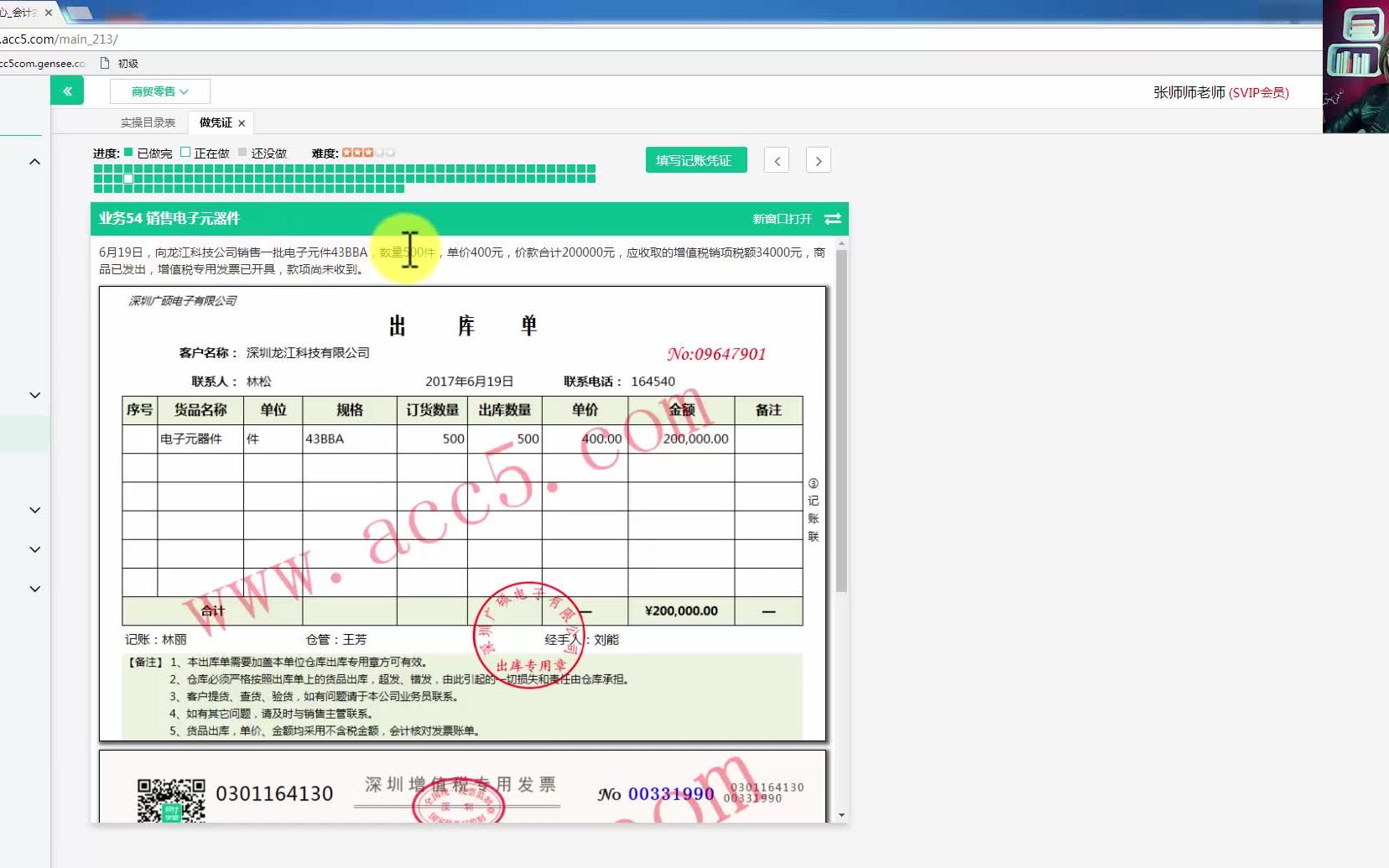Open 新窗口打开 link in the business header
Image resolution: width=1389 pixels, height=868 pixels.
pos(780,219)
